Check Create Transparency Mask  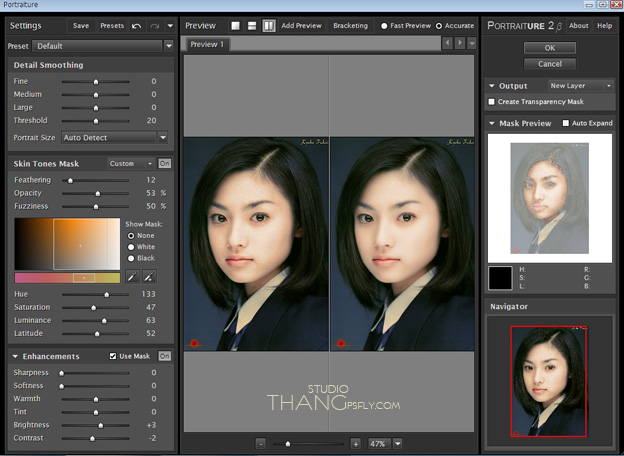point(491,102)
